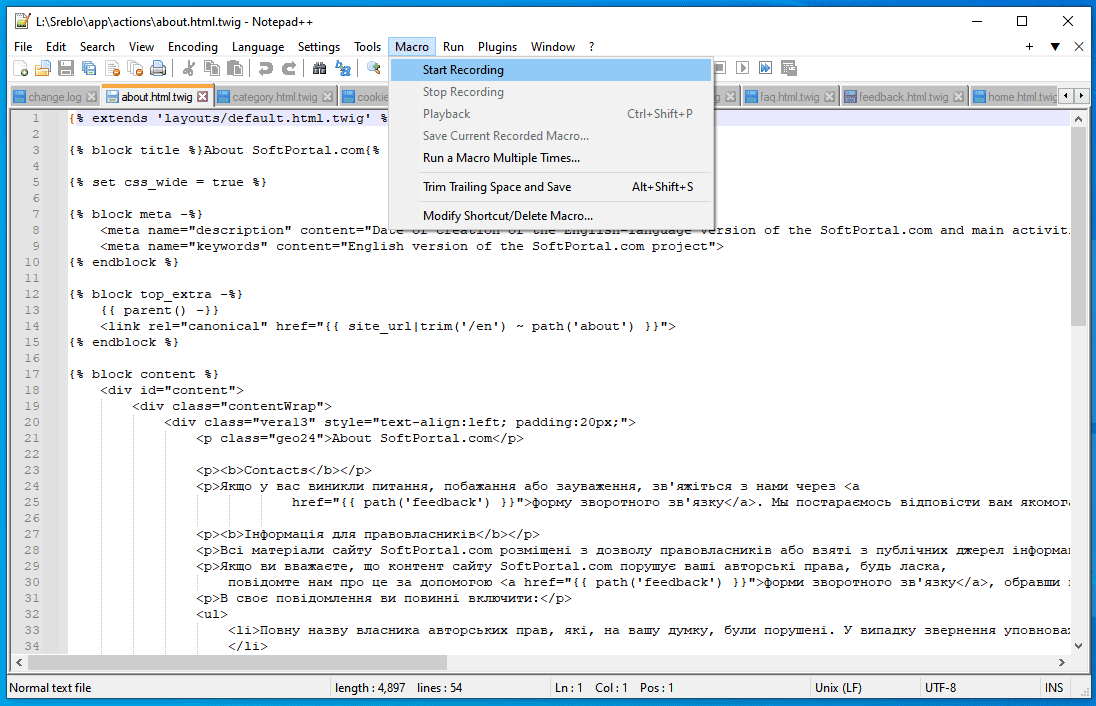Stop macro recording toolbar square icon
The height and width of the screenshot is (706, 1096).
coord(720,68)
